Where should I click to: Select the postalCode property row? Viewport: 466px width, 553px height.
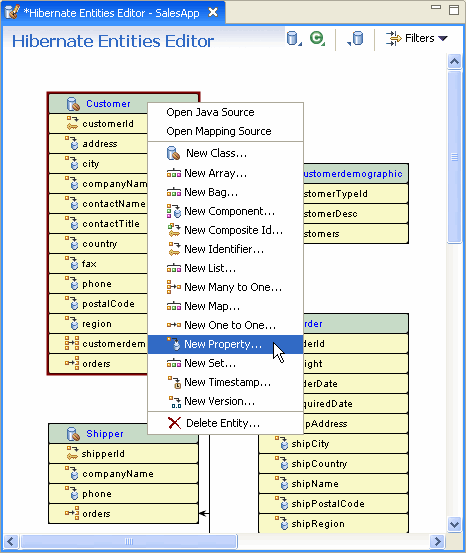98,304
